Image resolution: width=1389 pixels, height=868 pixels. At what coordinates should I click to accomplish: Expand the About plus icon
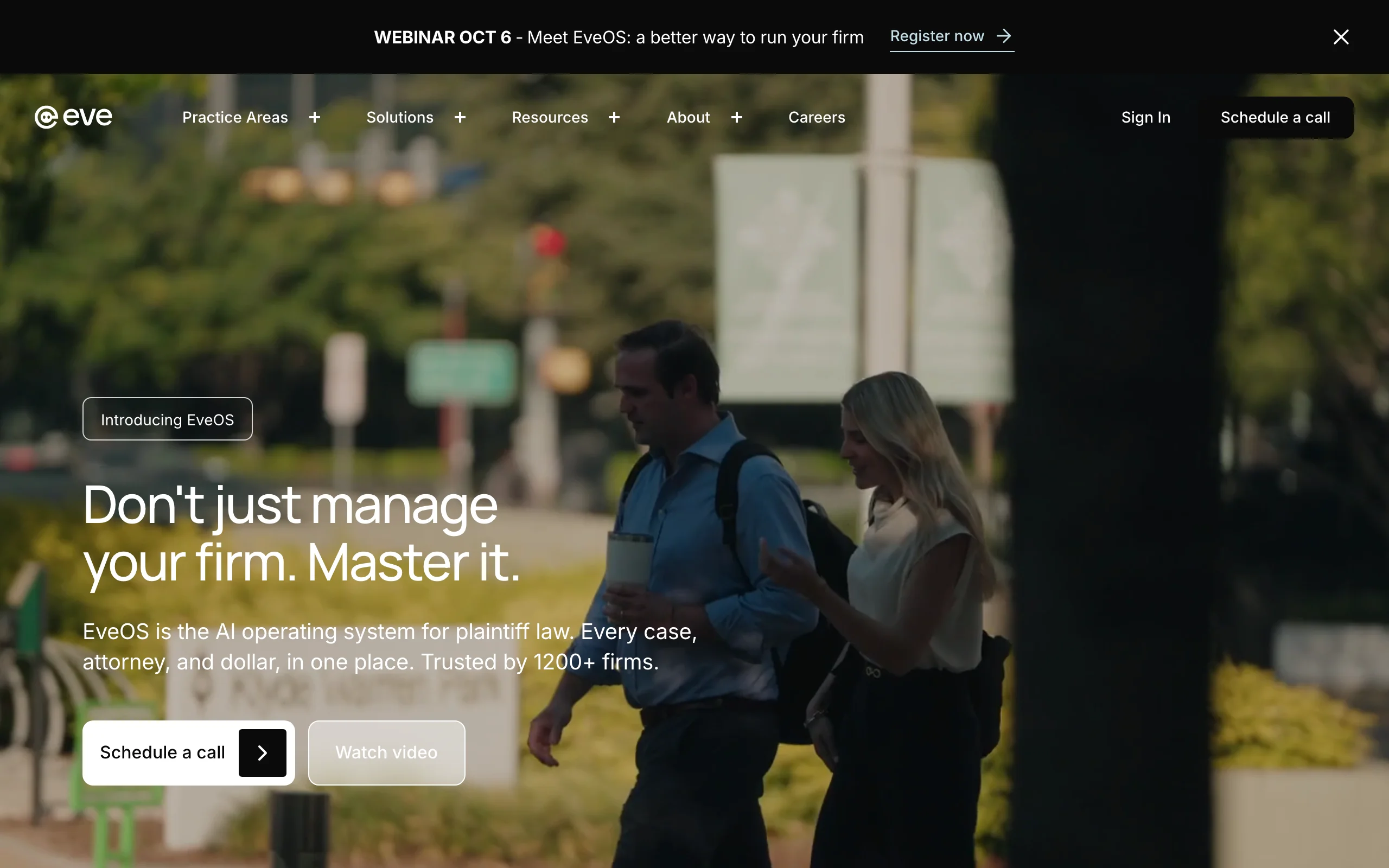[737, 118]
